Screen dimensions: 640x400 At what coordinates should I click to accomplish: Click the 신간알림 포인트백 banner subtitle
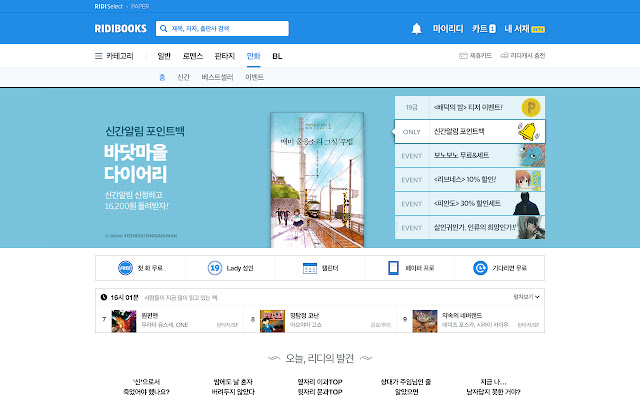point(145,131)
